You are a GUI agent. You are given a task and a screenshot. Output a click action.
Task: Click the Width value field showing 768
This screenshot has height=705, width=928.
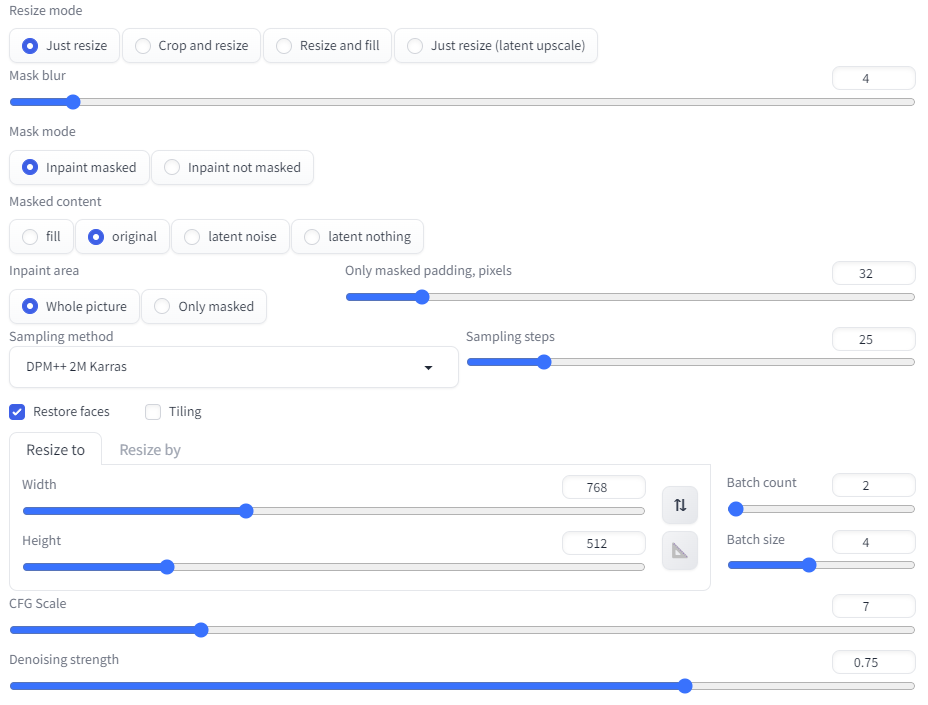pyautogui.click(x=604, y=487)
